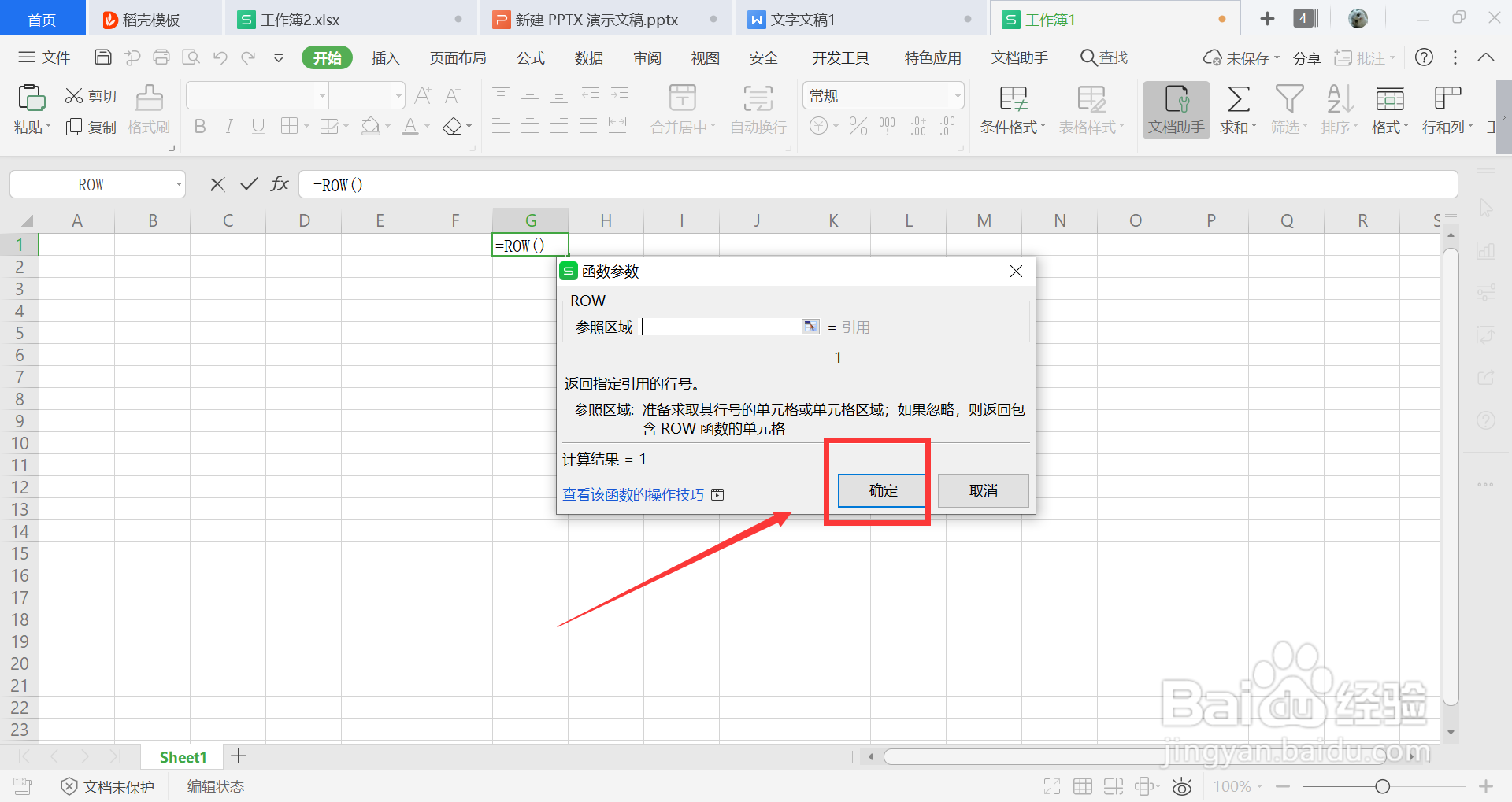
Task: Open link 查看该函数的操作技巧
Action: [633, 494]
